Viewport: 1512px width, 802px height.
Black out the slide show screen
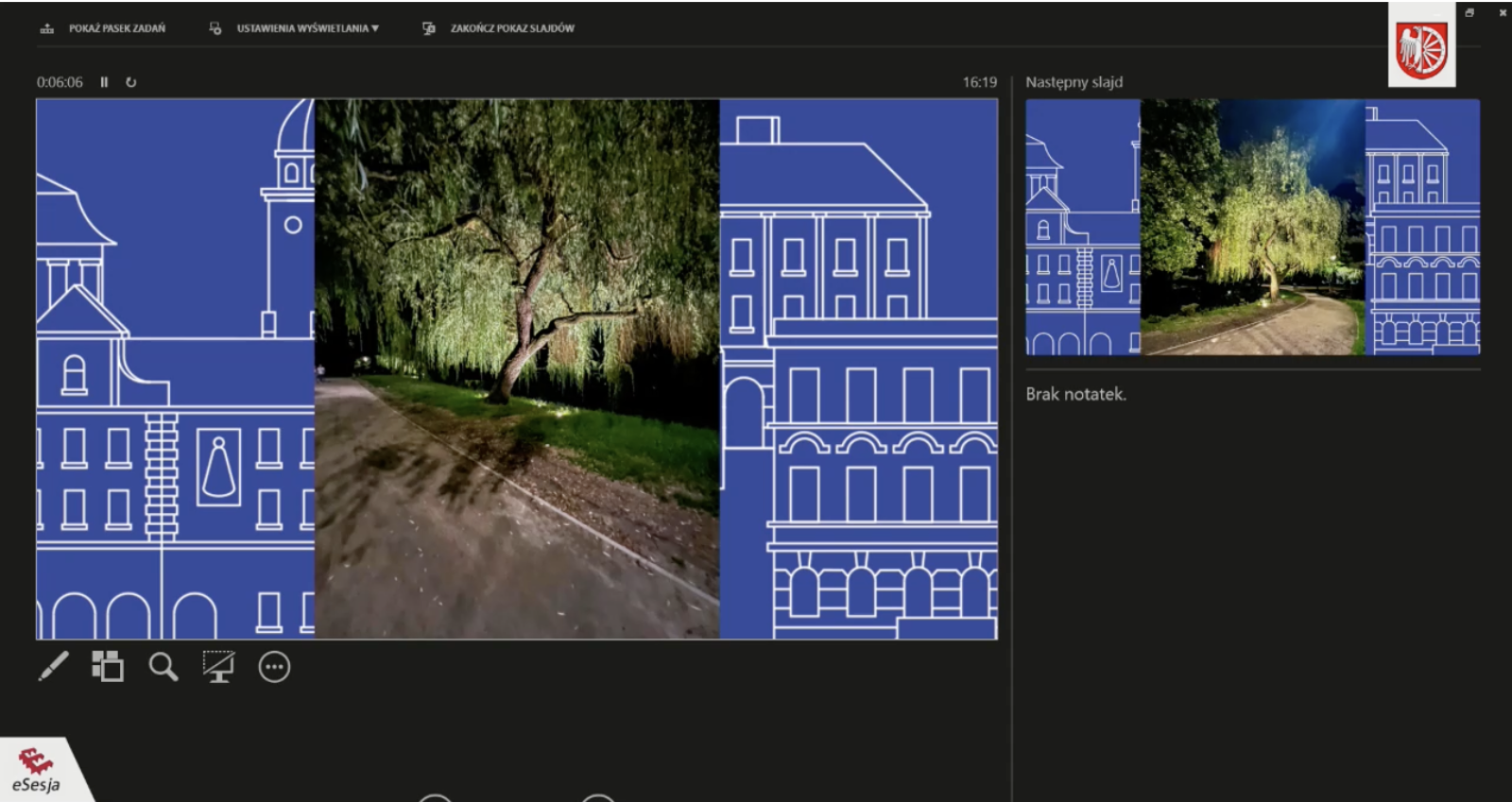pyautogui.click(x=218, y=667)
